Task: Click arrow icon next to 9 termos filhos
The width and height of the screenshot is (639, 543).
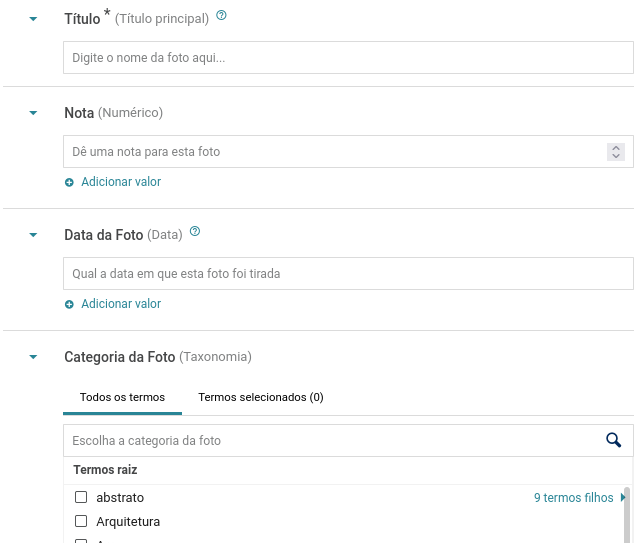Action: [x=622, y=497]
